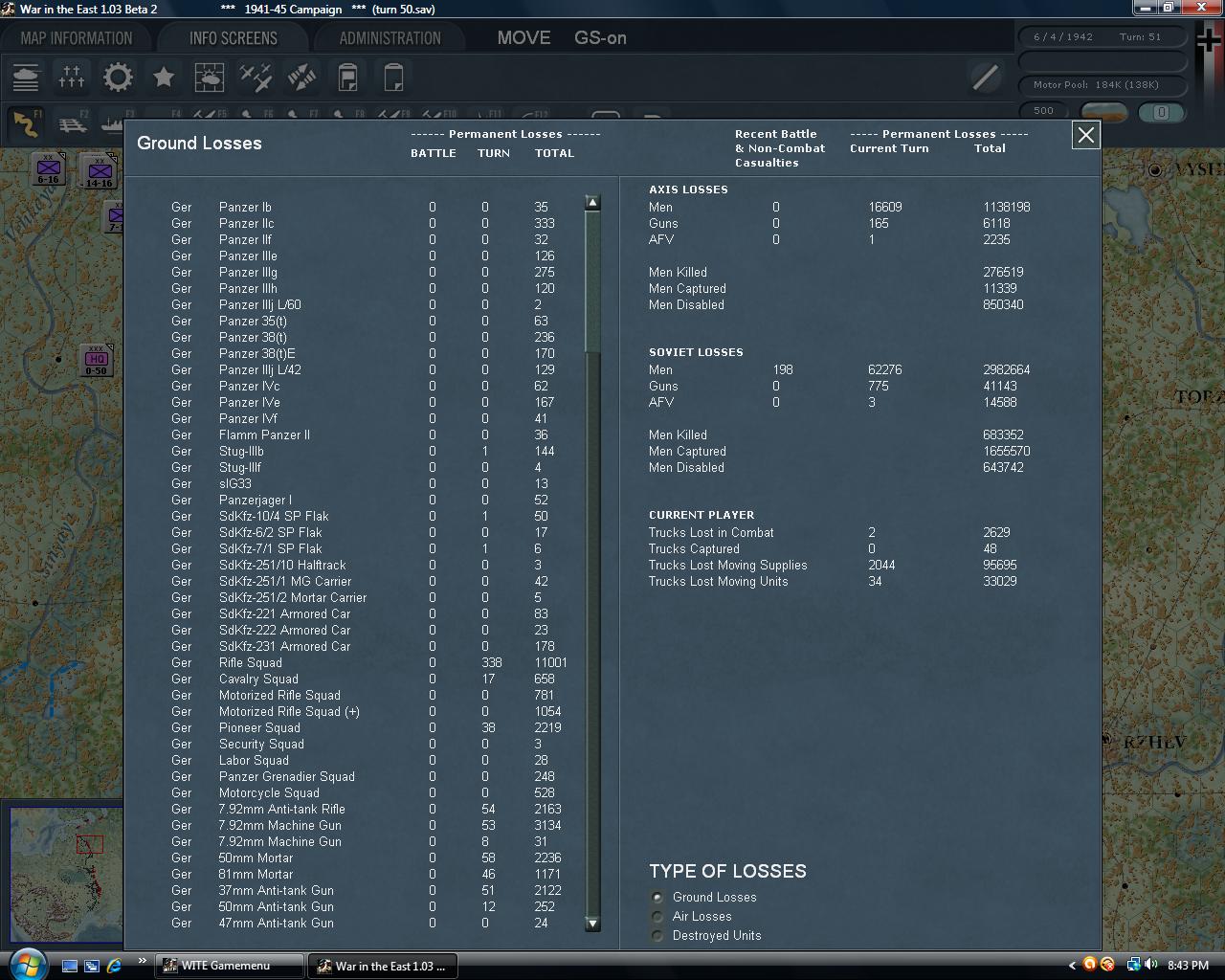Select the F1 move mode arrow icon
The width and height of the screenshot is (1225, 980).
pyautogui.click(x=26, y=122)
